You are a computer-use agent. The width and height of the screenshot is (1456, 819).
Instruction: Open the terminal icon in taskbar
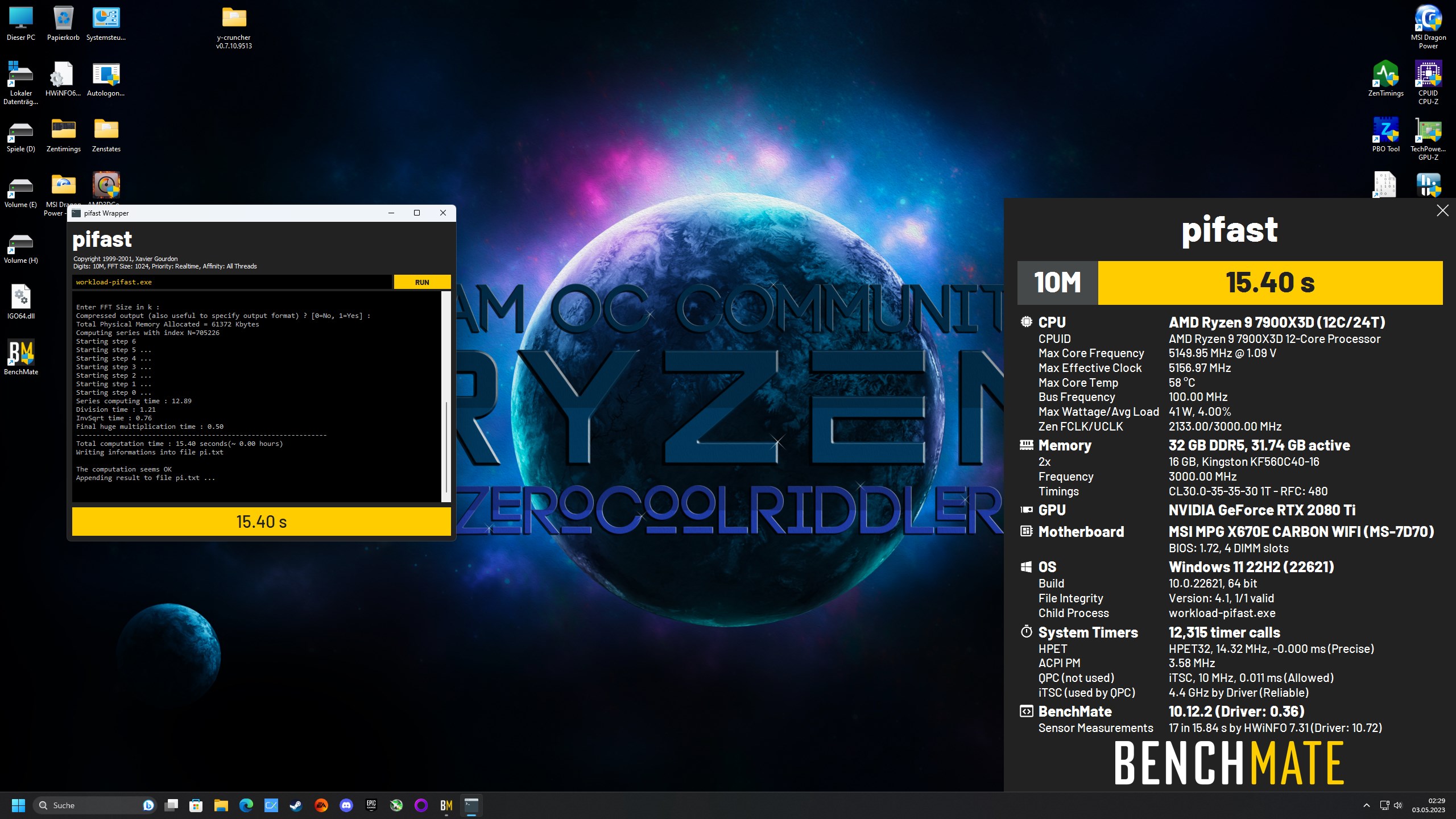[x=471, y=805]
